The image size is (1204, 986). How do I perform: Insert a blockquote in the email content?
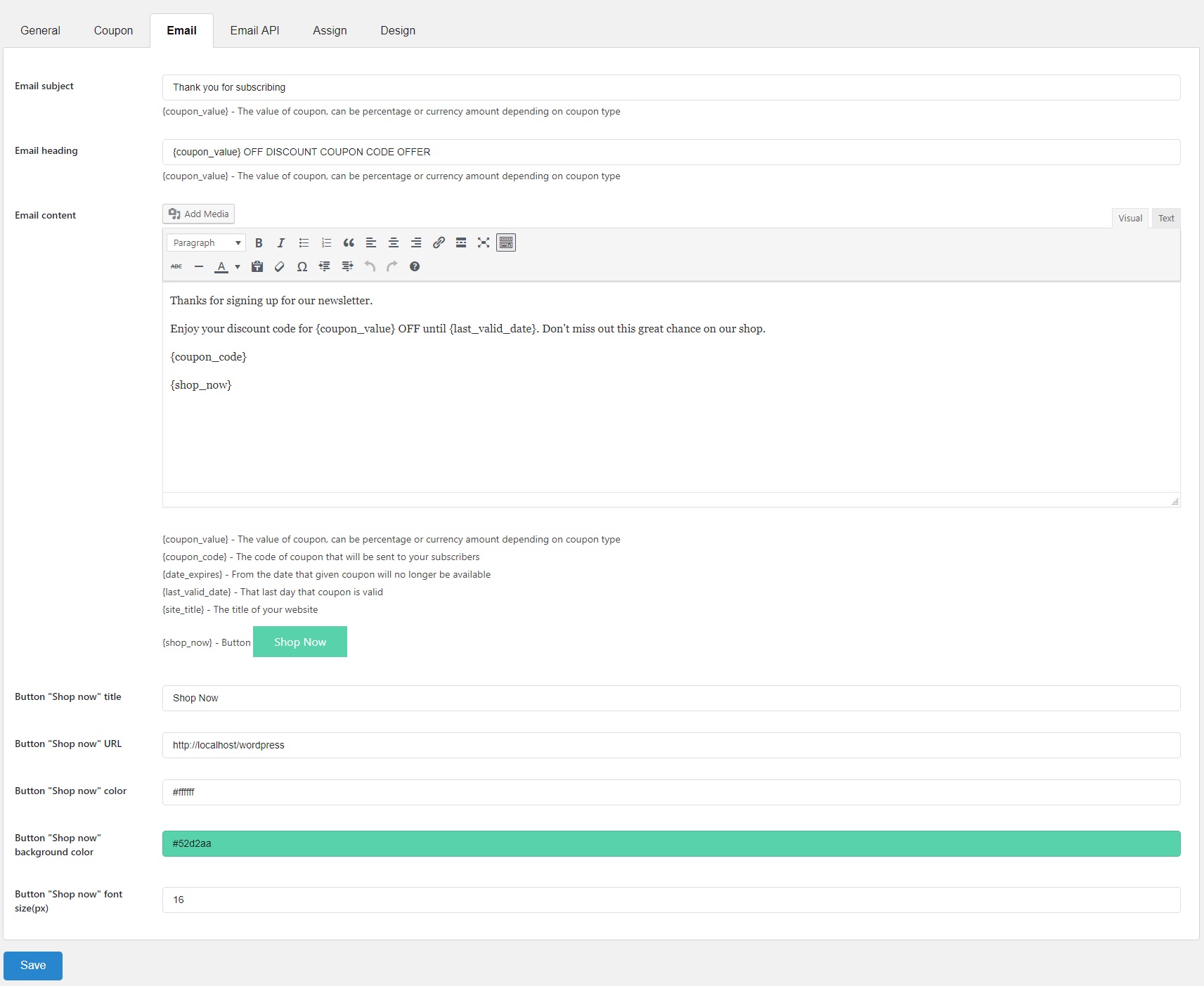[349, 243]
